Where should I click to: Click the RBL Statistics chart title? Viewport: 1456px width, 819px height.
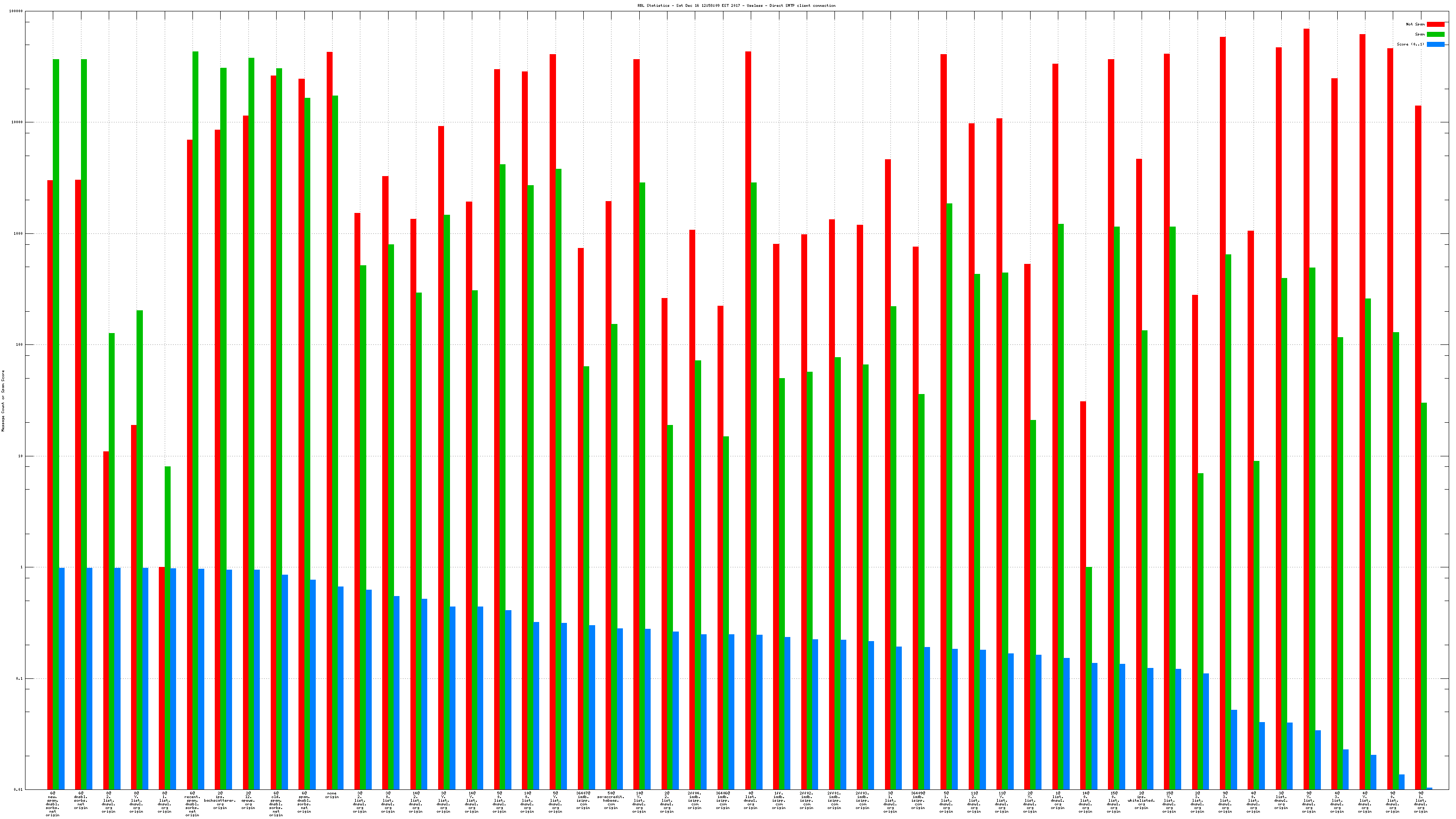tap(736, 5)
